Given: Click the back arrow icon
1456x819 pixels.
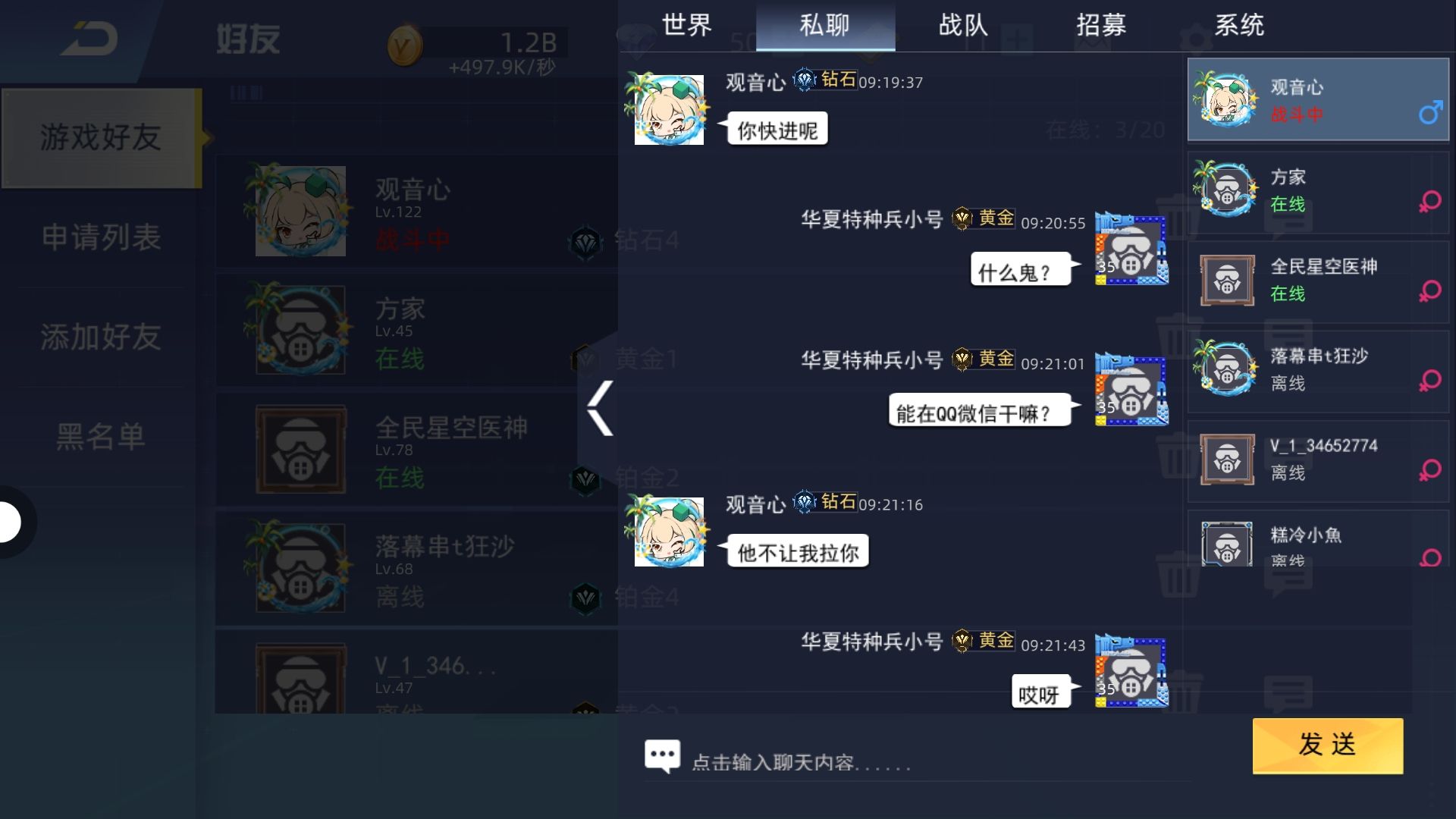Looking at the screenshot, I should coord(89,39).
